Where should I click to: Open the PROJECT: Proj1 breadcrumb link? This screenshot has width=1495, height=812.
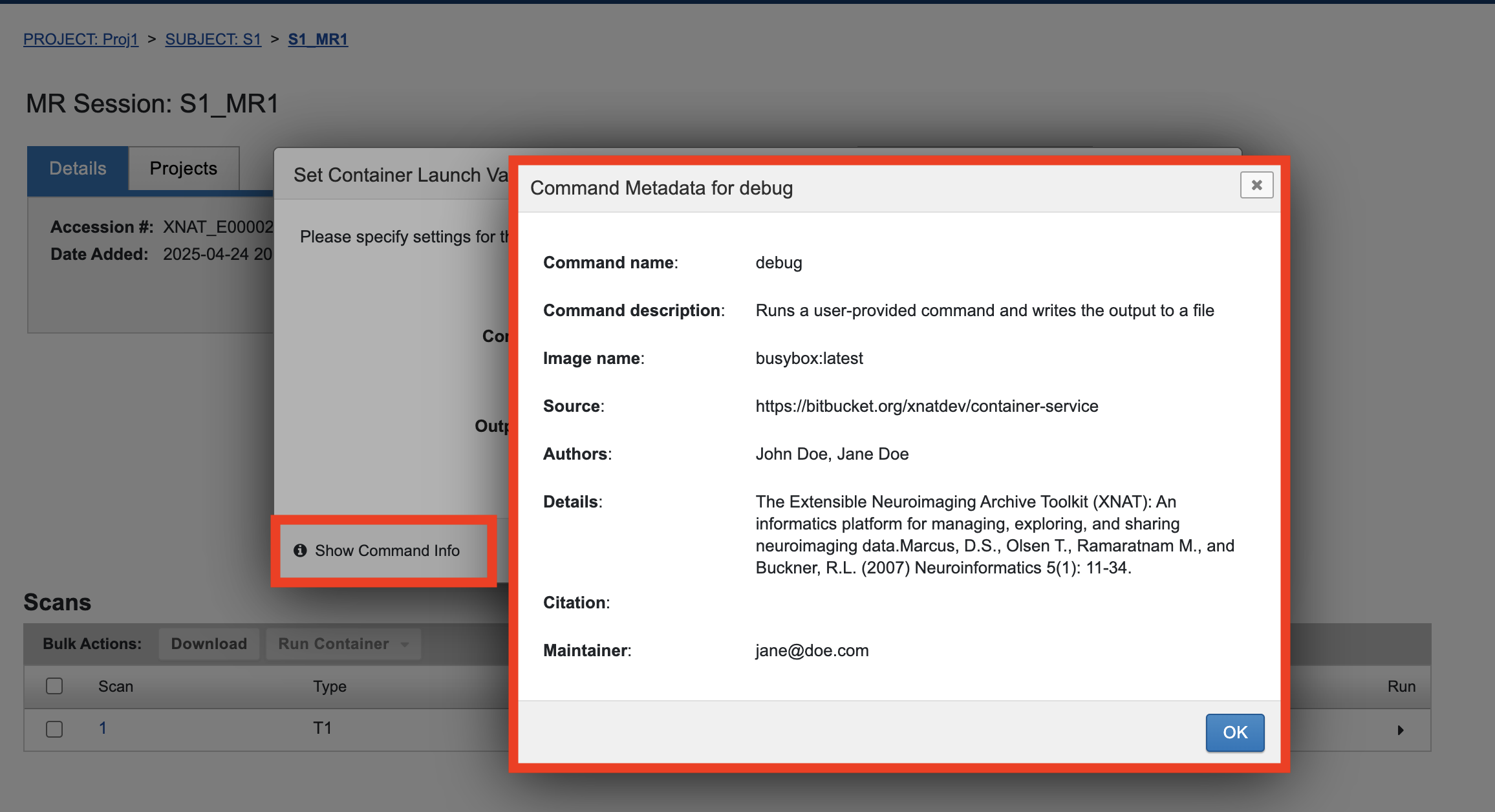tap(81, 39)
